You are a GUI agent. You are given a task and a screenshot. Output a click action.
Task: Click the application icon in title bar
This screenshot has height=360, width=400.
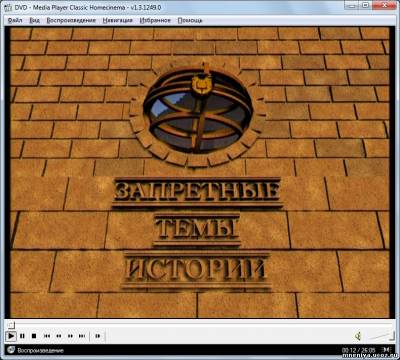pyautogui.click(x=8, y=7)
